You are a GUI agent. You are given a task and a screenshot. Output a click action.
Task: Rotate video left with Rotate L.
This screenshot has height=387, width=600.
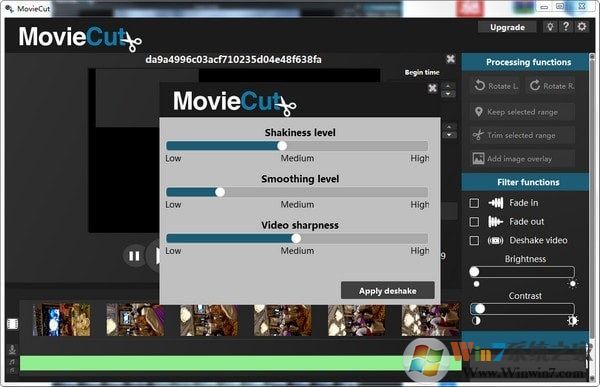click(x=496, y=86)
